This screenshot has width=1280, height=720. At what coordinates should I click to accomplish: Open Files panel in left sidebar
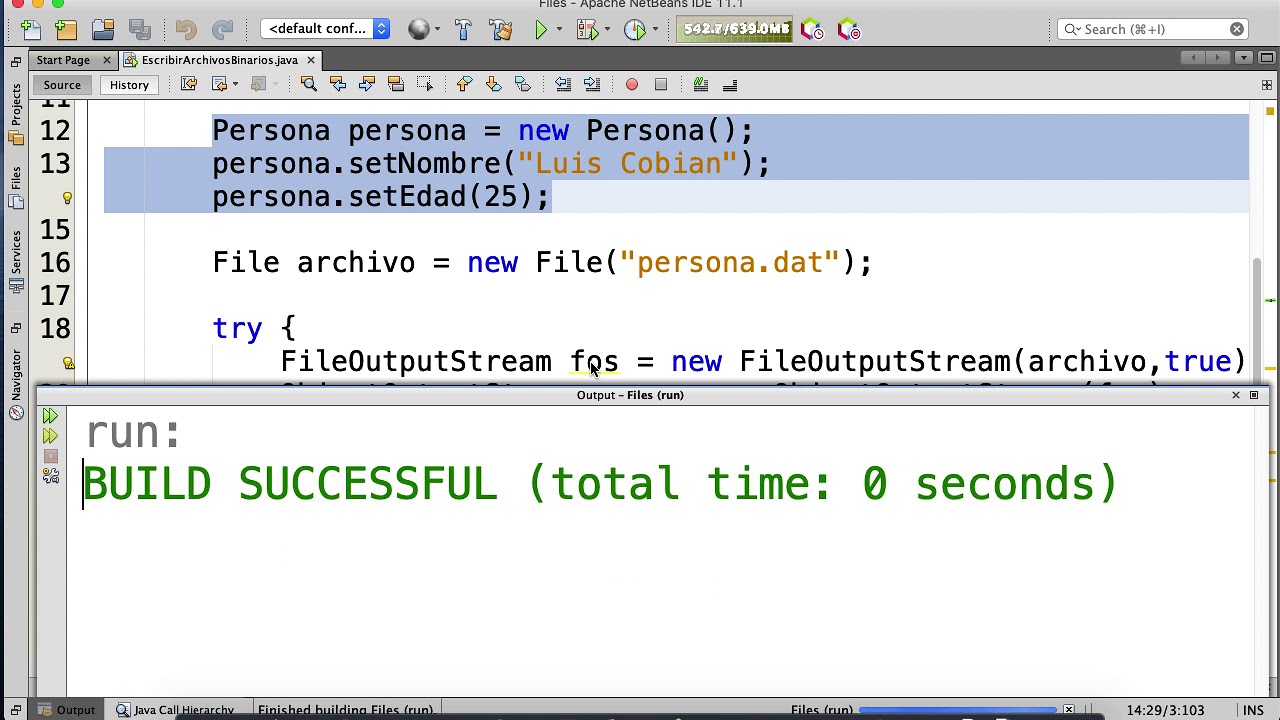[16, 188]
